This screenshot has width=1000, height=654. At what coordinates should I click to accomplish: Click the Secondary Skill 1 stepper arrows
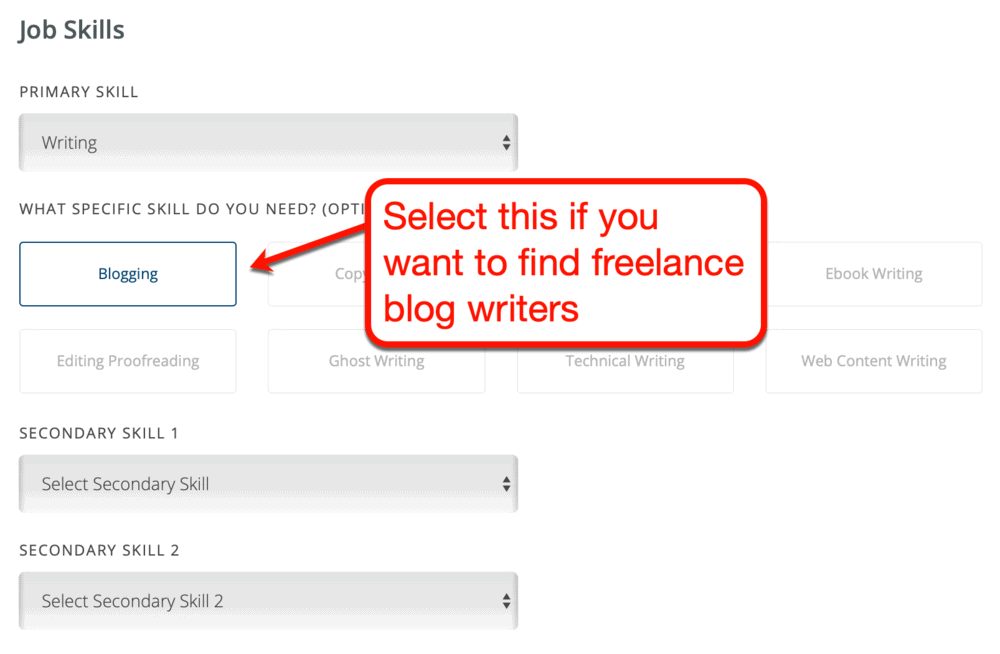506,484
